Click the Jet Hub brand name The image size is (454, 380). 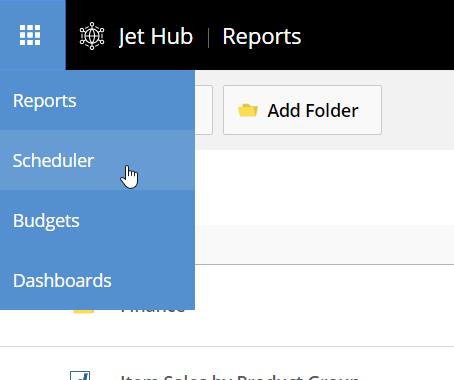[x=156, y=36]
